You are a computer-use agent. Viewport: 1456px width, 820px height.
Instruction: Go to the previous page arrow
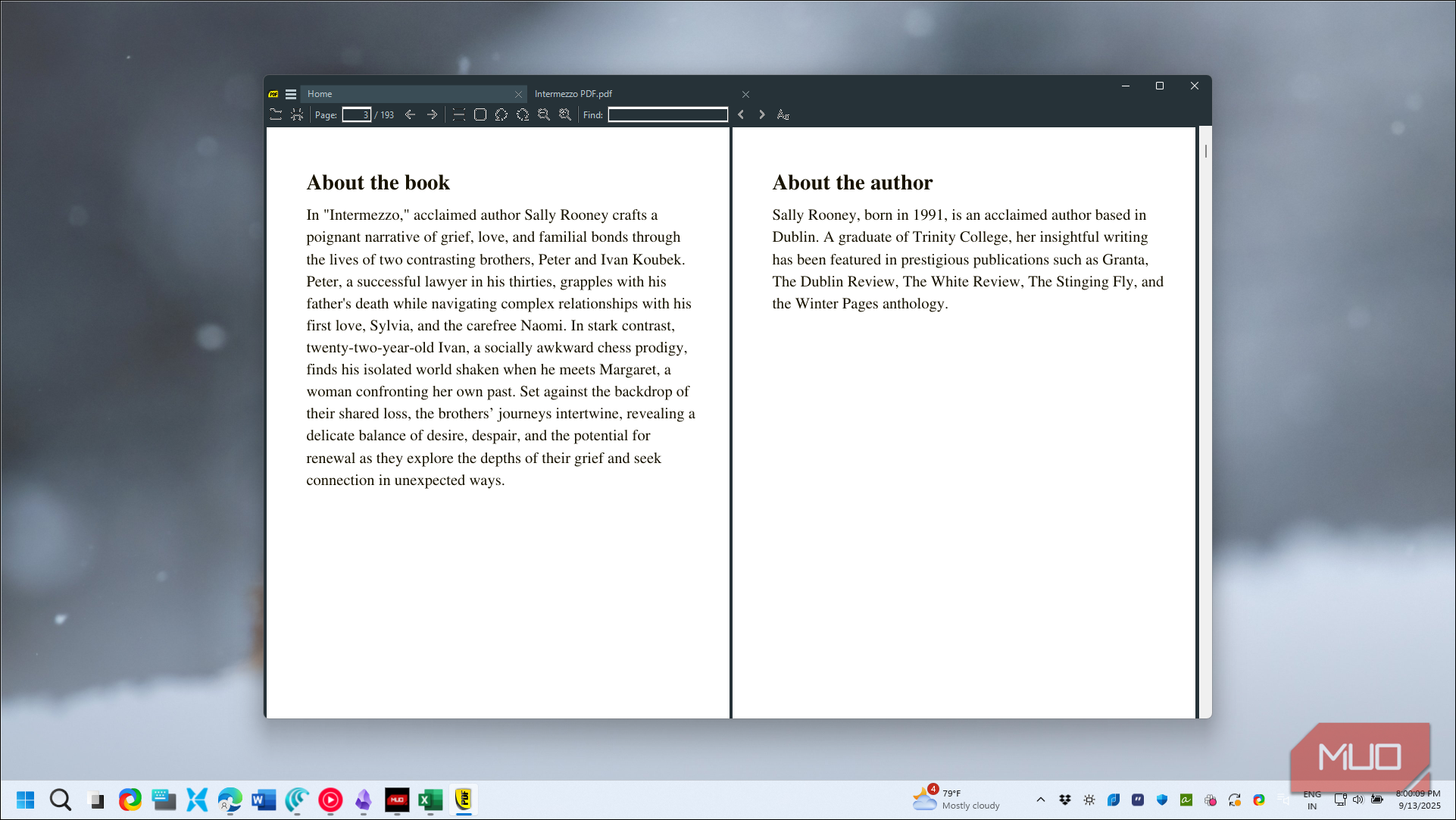coord(410,114)
